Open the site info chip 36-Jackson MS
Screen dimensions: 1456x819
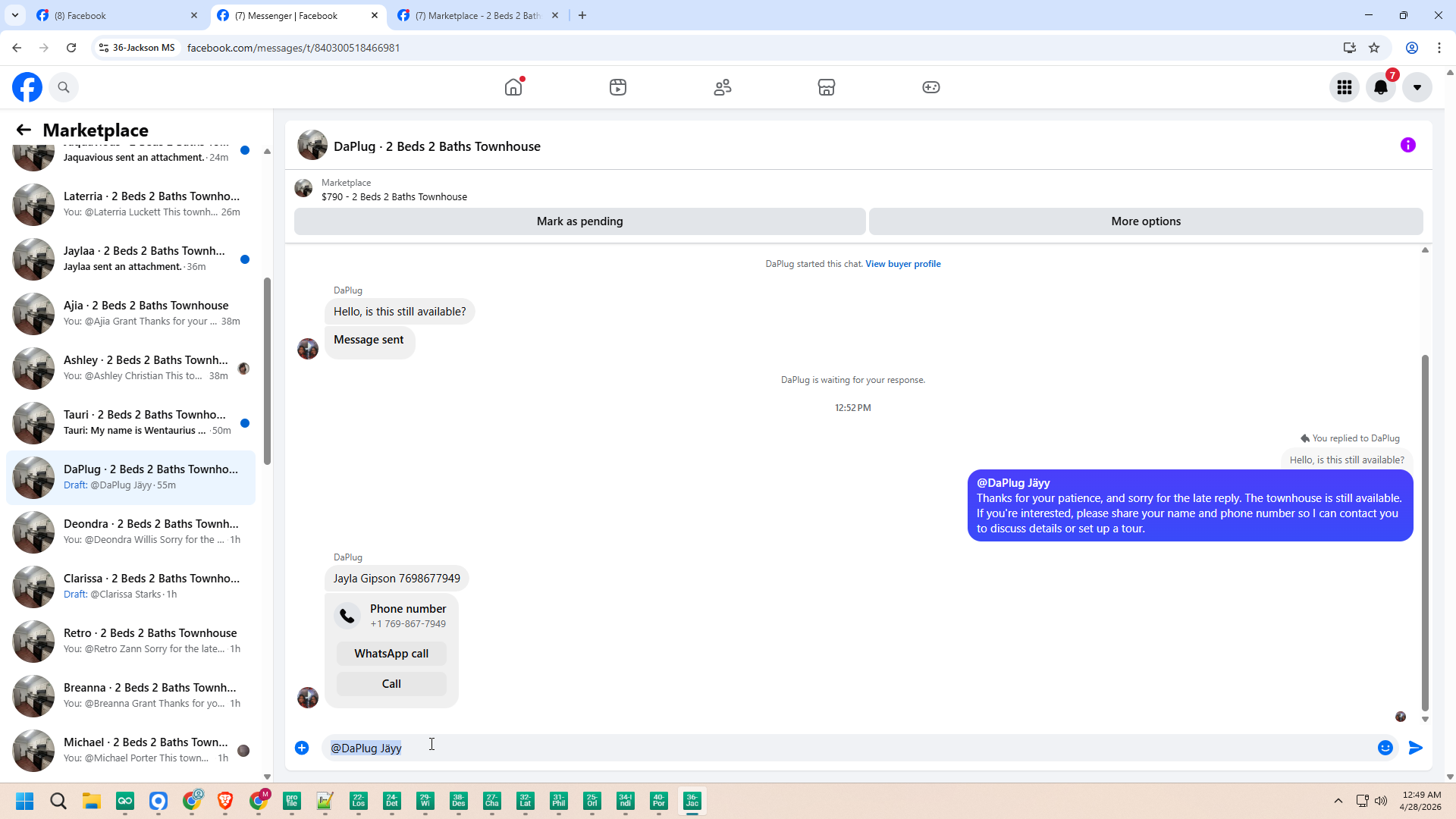coord(136,48)
